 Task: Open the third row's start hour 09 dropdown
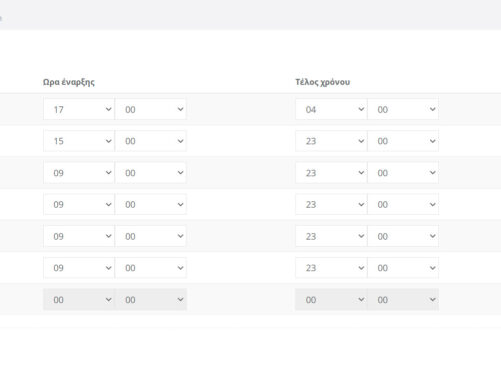point(79,173)
